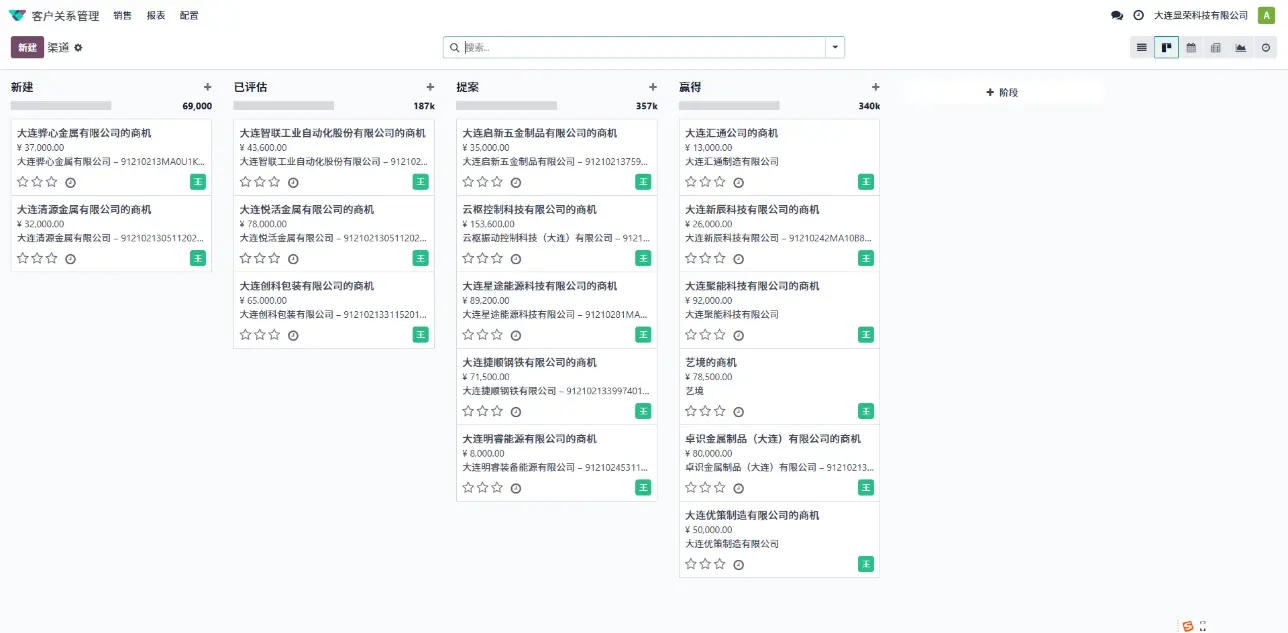
Task: Add a new 阶段 stage column
Action: (x=1002, y=92)
